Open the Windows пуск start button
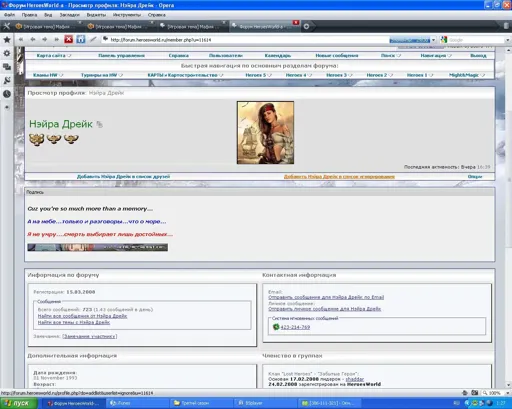 click(19, 403)
